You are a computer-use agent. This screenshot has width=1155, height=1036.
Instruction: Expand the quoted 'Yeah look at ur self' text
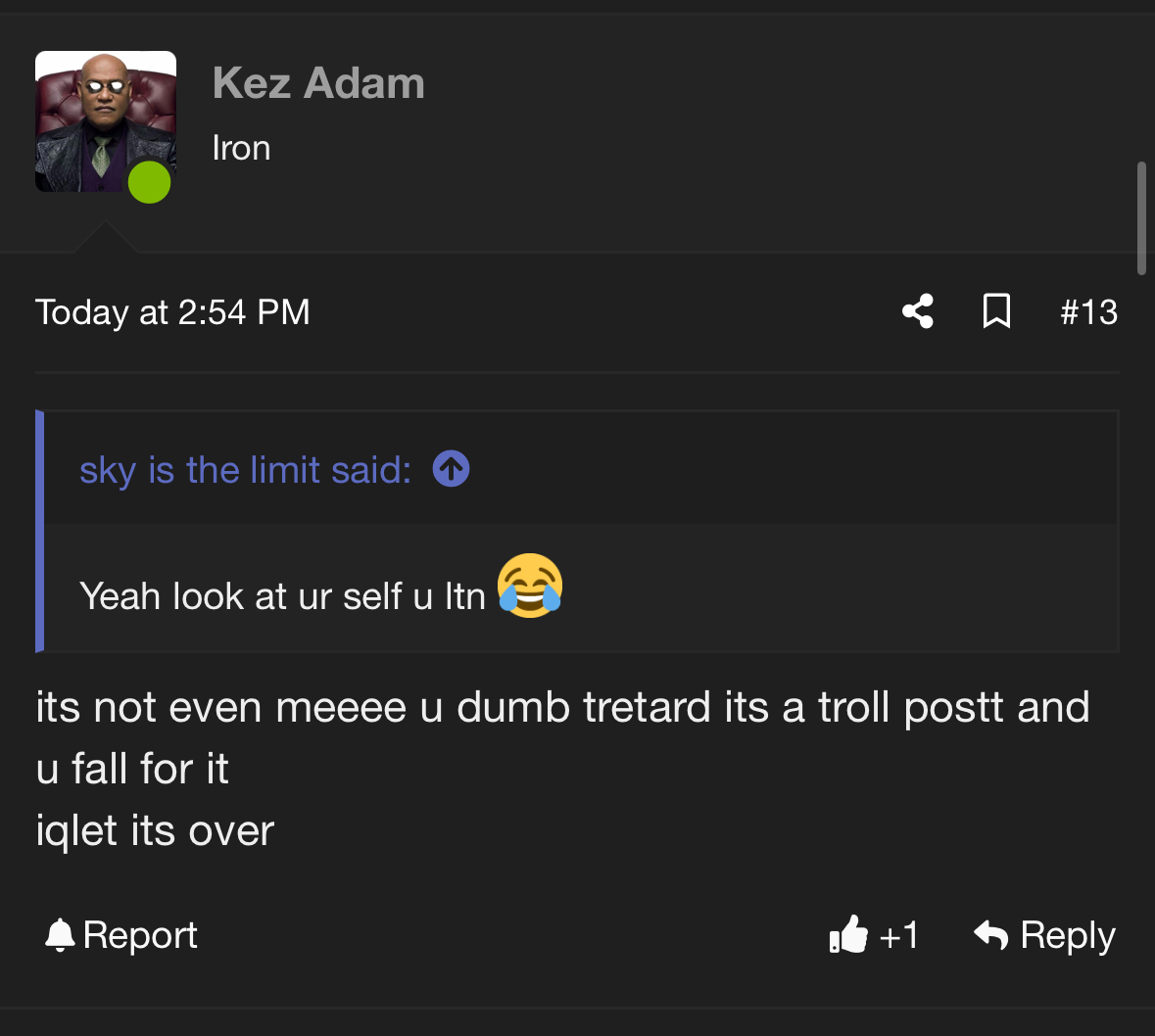282,595
